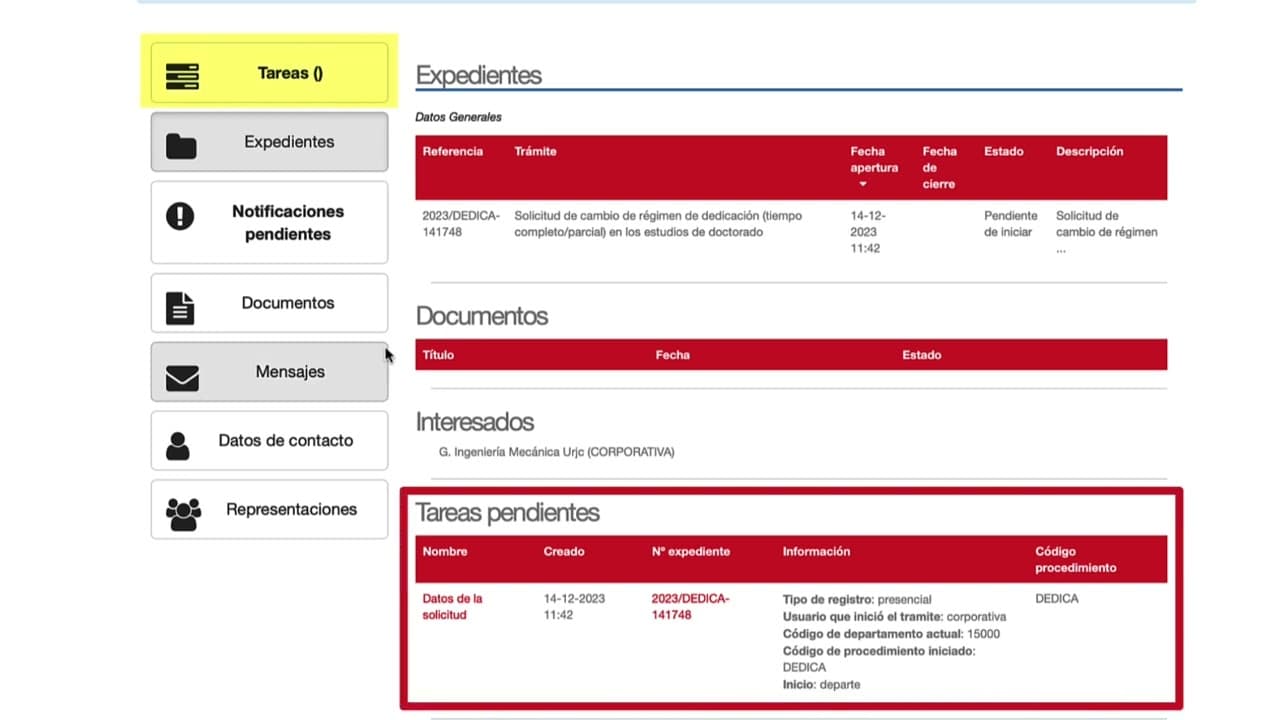Click the Datos Generales label
Viewport: 1280px width, 720px height.
click(458, 117)
